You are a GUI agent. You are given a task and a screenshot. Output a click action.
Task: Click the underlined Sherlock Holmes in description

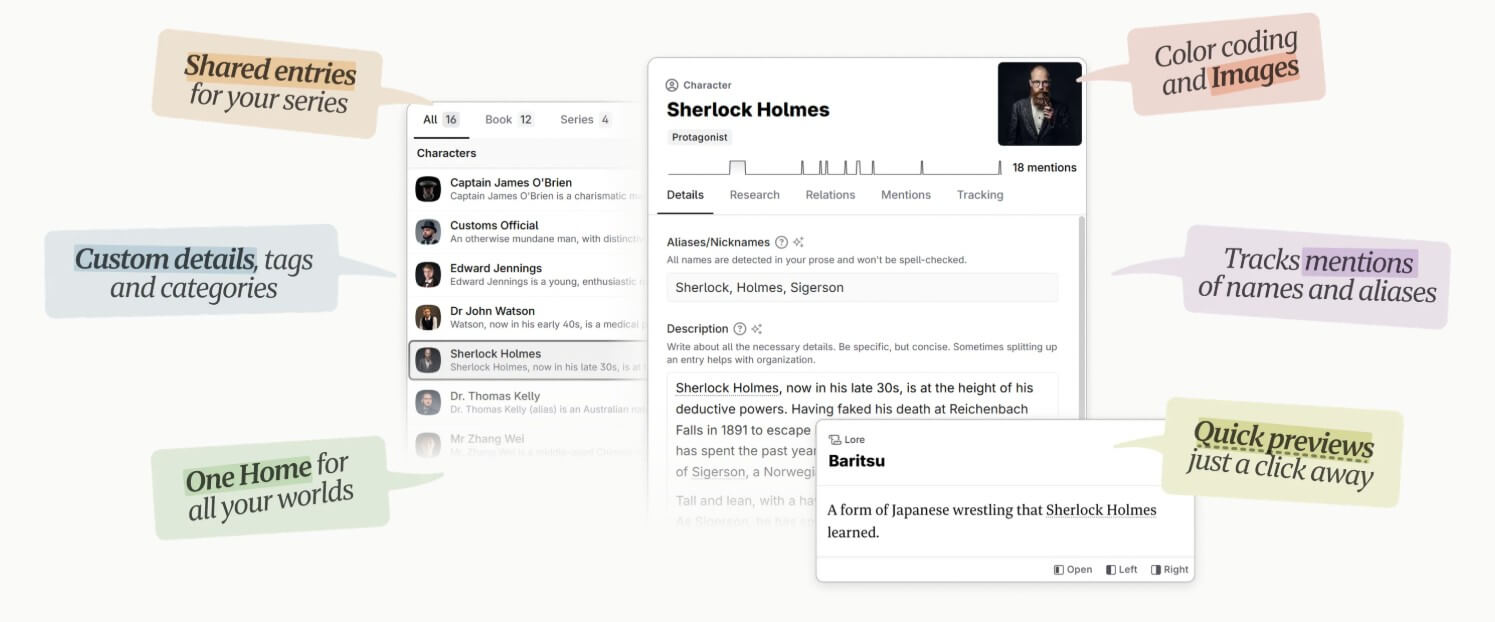pos(727,388)
